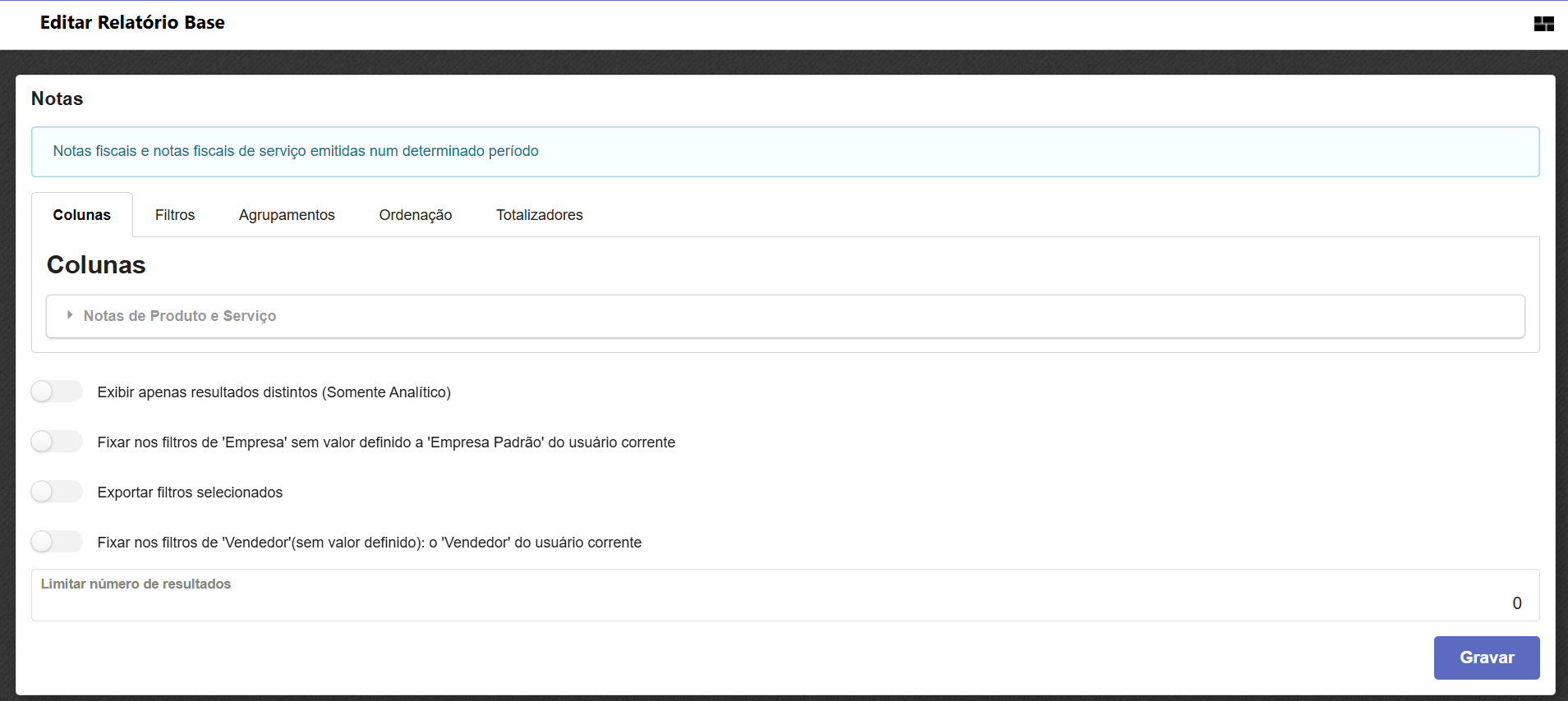The width and height of the screenshot is (1568, 701).
Task: Click the tile layout icon in the header
Action: tap(1543, 24)
